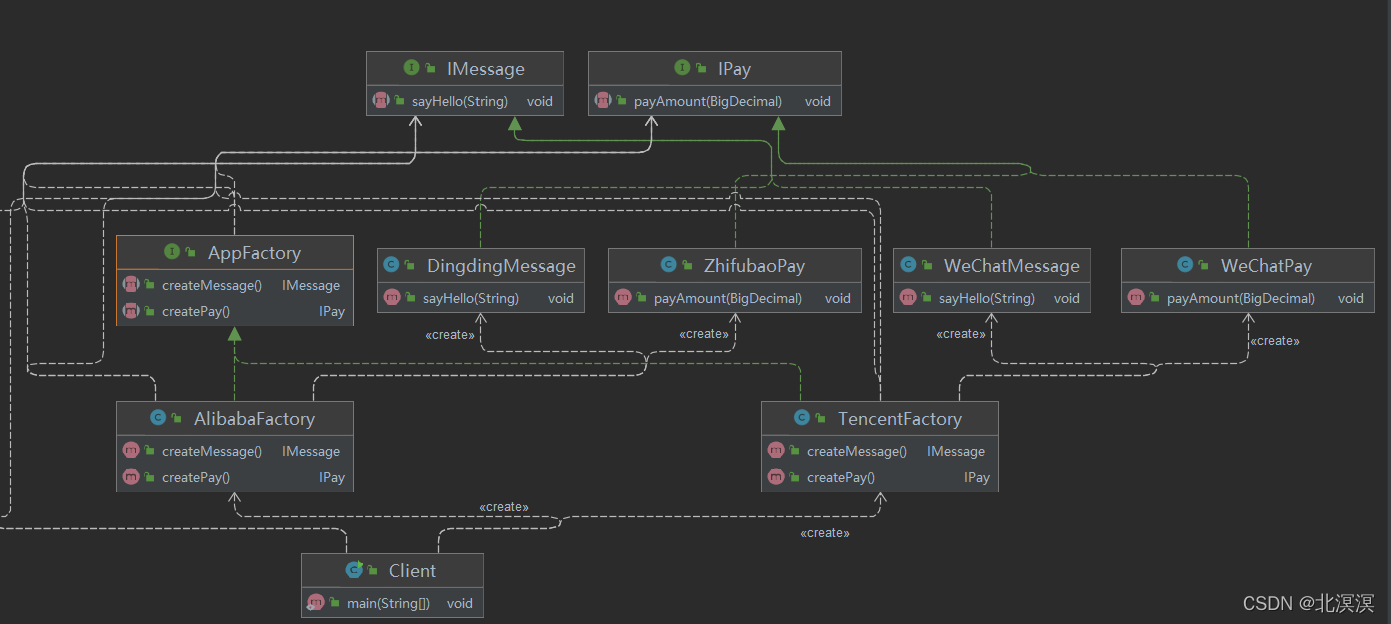Select createPay() row in TencentFactory
Screen dimensions: 1391x624
point(880,477)
